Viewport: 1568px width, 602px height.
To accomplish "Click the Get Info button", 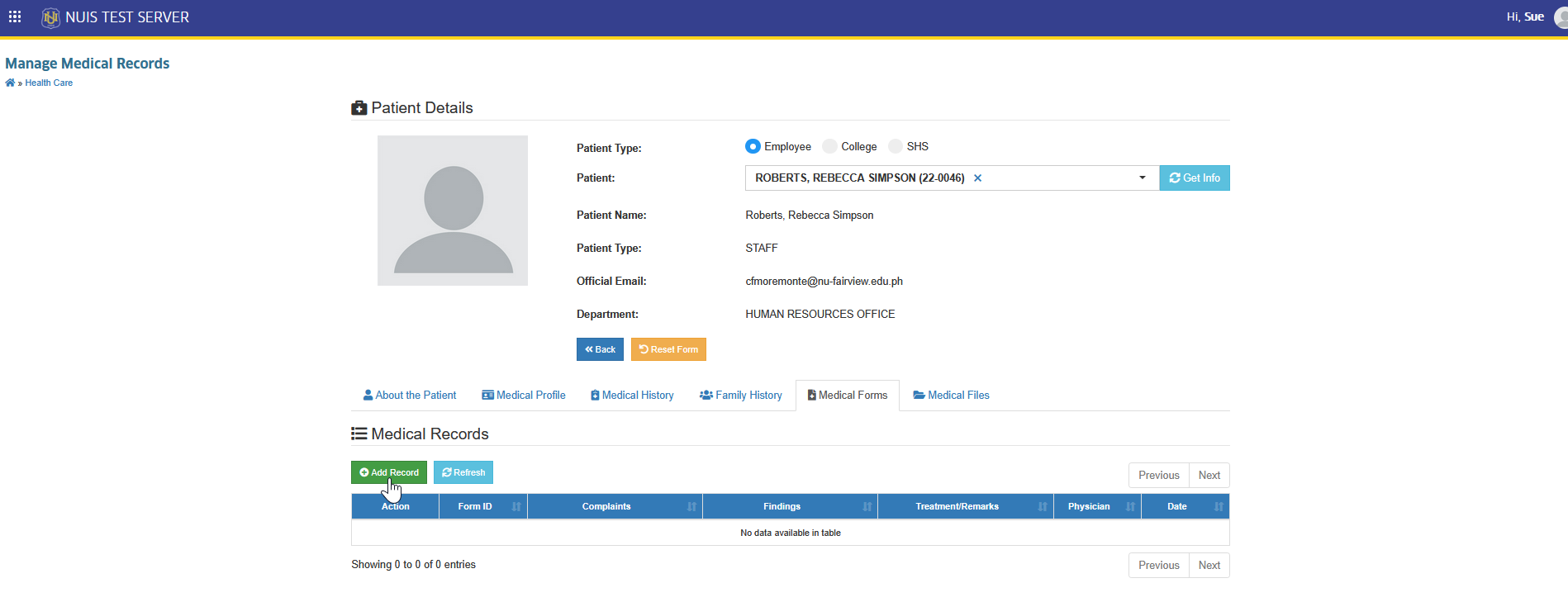I will (1195, 178).
